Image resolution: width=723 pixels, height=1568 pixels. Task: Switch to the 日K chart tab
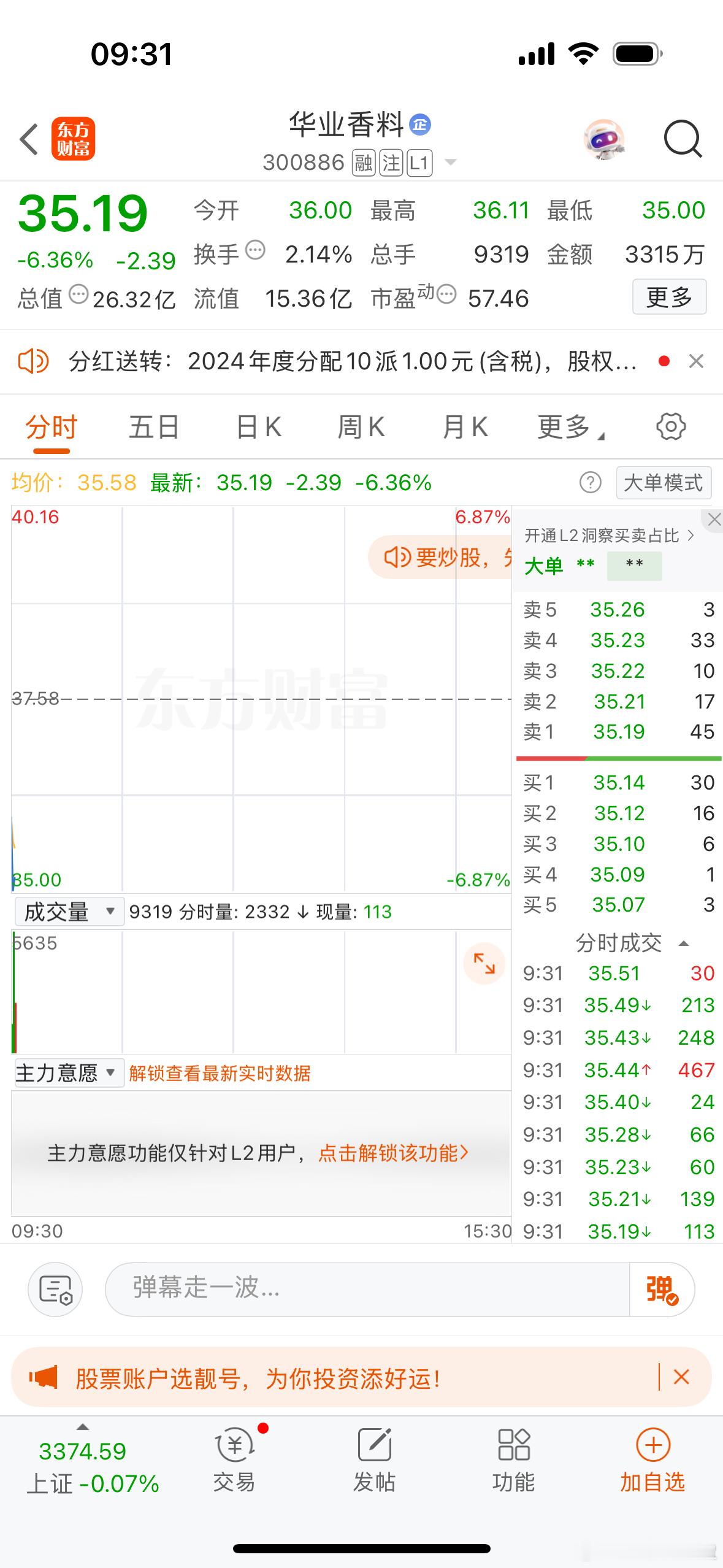[258, 427]
